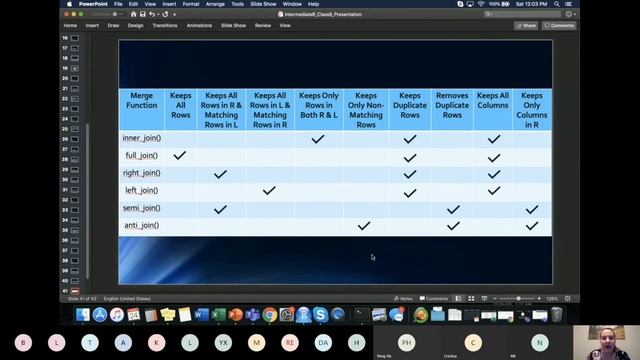This screenshot has width=640, height=360.
Task: Switch to Slide Sorter grid view icon
Action: 471,299
